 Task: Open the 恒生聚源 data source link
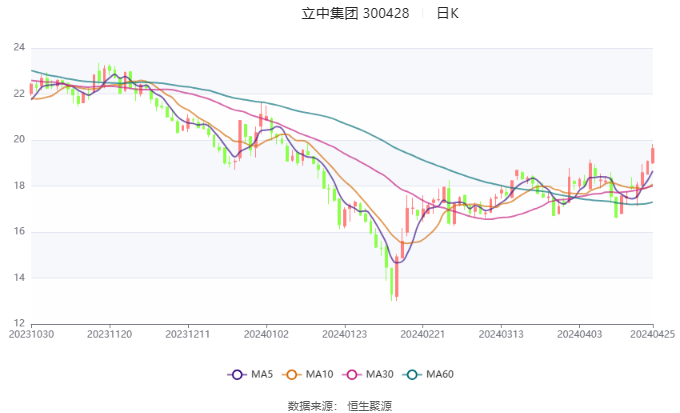369,406
